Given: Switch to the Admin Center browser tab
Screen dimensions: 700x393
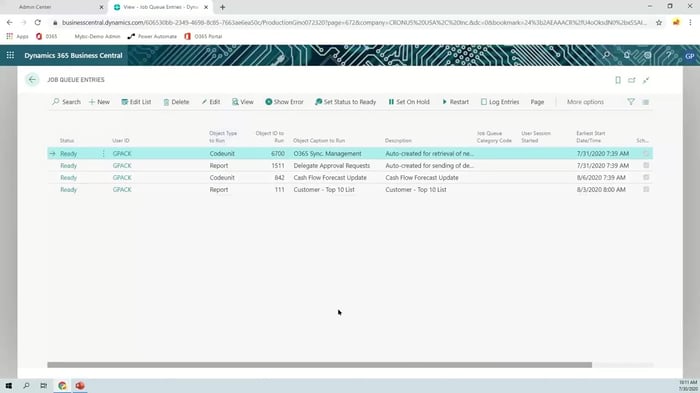Looking at the screenshot, I should [x=56, y=7].
